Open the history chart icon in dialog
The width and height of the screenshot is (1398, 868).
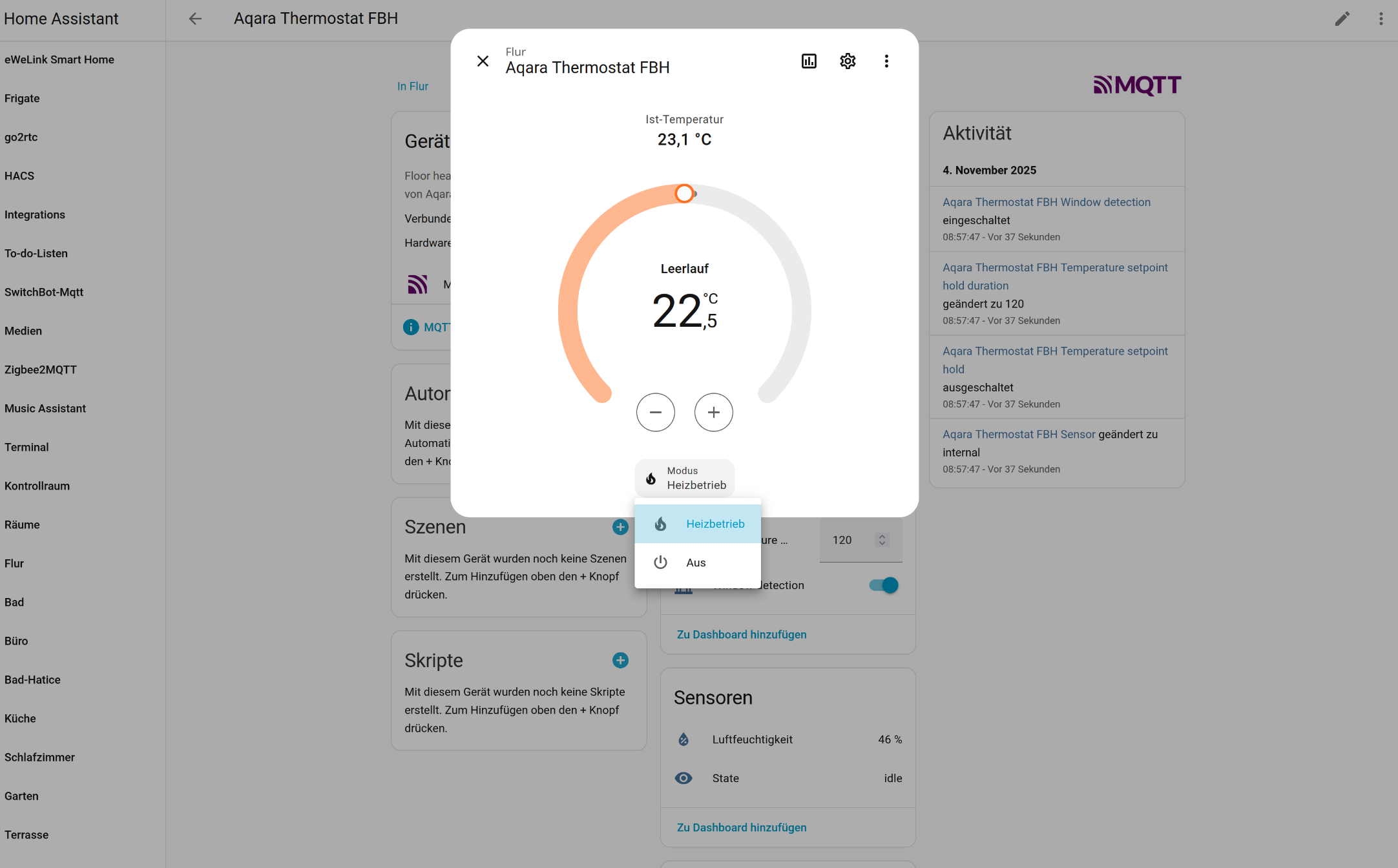point(809,61)
